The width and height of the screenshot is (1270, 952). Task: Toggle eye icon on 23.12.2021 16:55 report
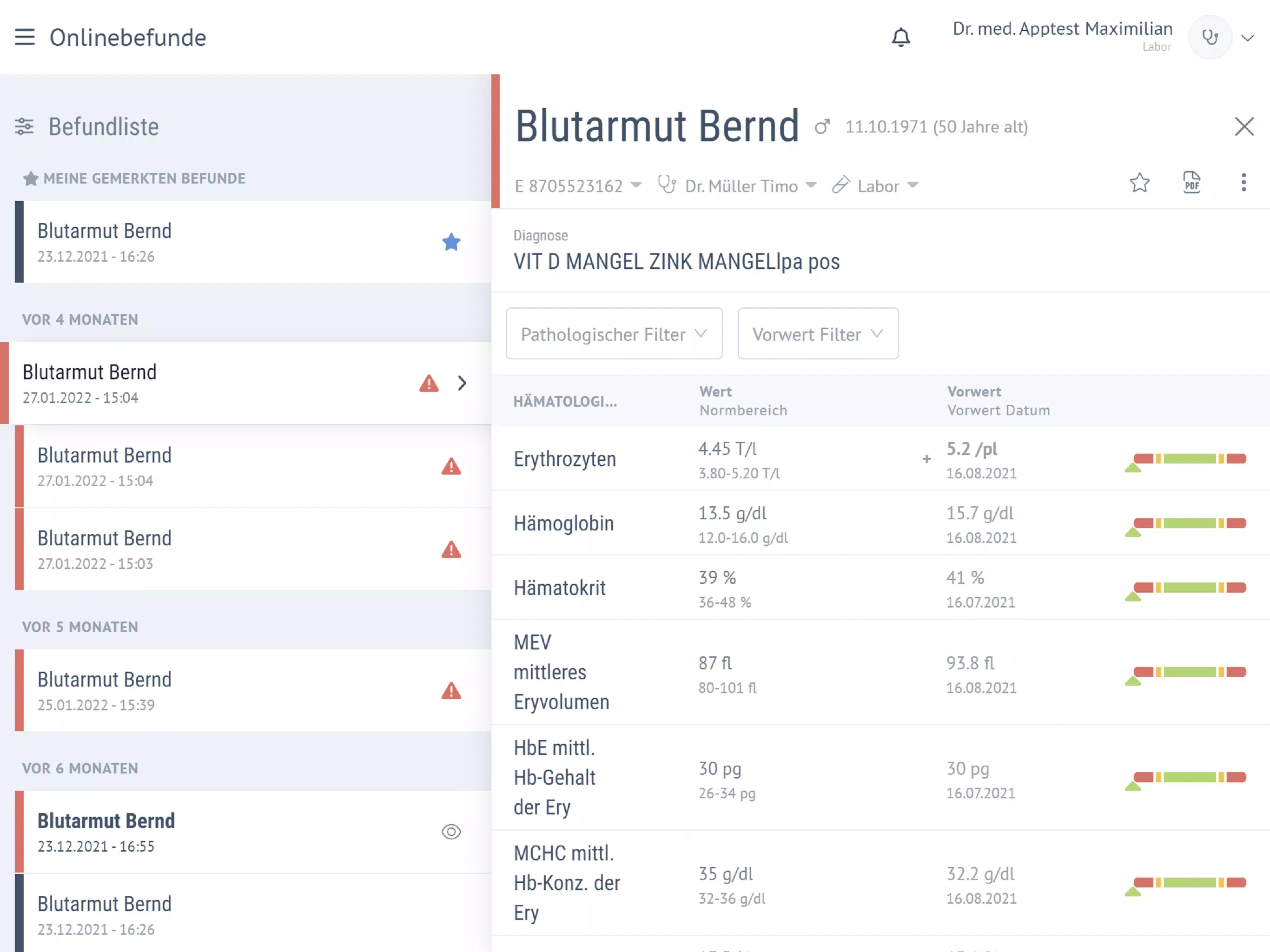(x=451, y=832)
